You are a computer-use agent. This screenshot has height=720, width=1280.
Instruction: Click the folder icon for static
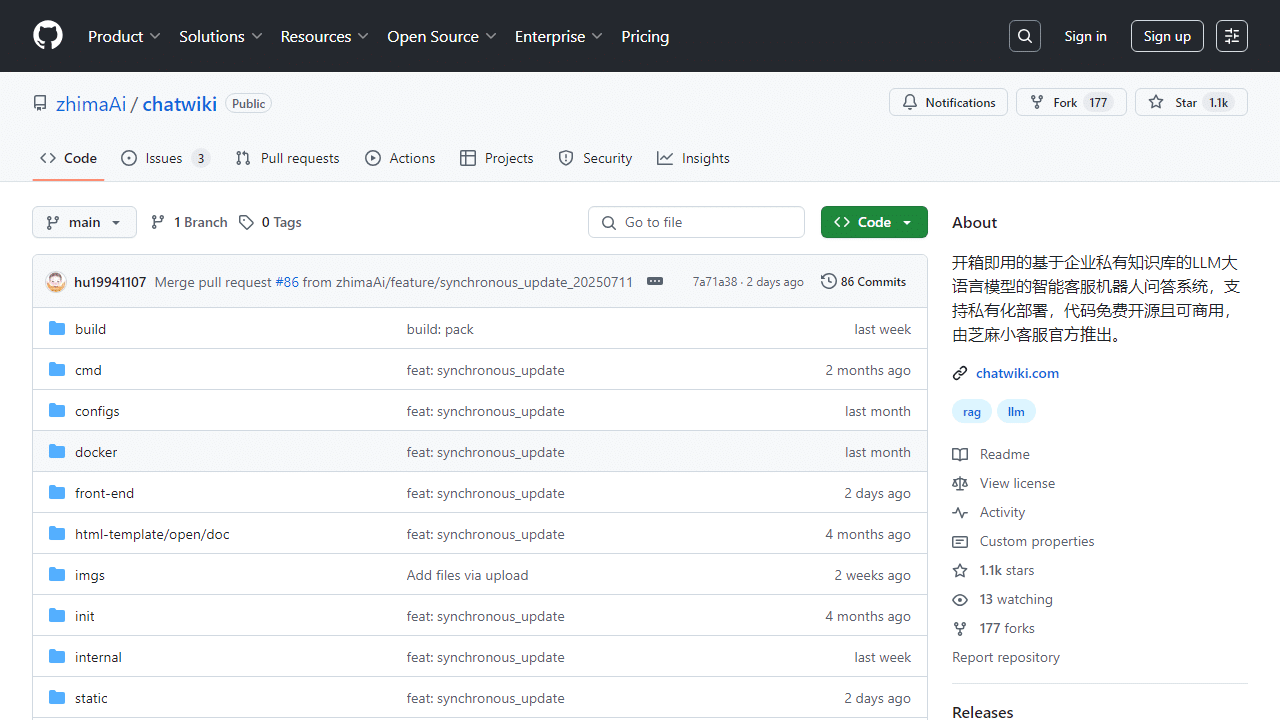pyautogui.click(x=57, y=698)
